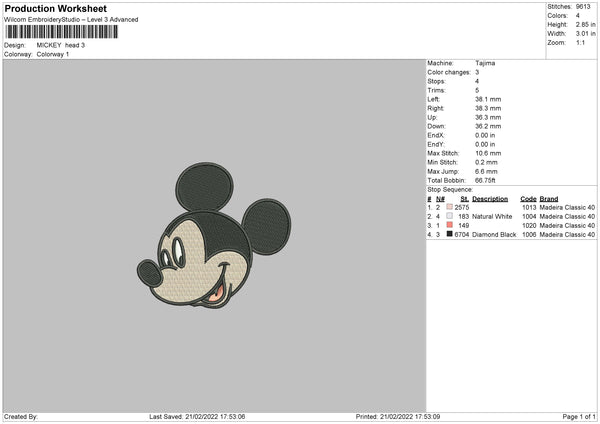The image size is (600, 424).
Task: Click the 'Color changes:' label
Action: 449,72
